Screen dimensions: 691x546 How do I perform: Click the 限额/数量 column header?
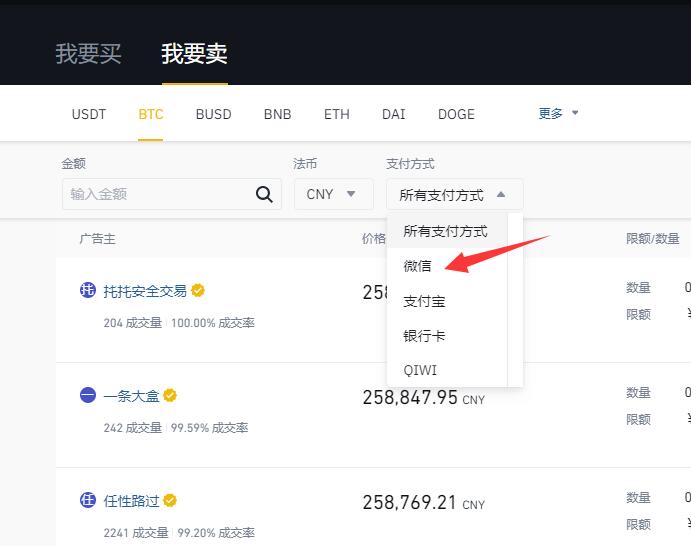coord(653,239)
